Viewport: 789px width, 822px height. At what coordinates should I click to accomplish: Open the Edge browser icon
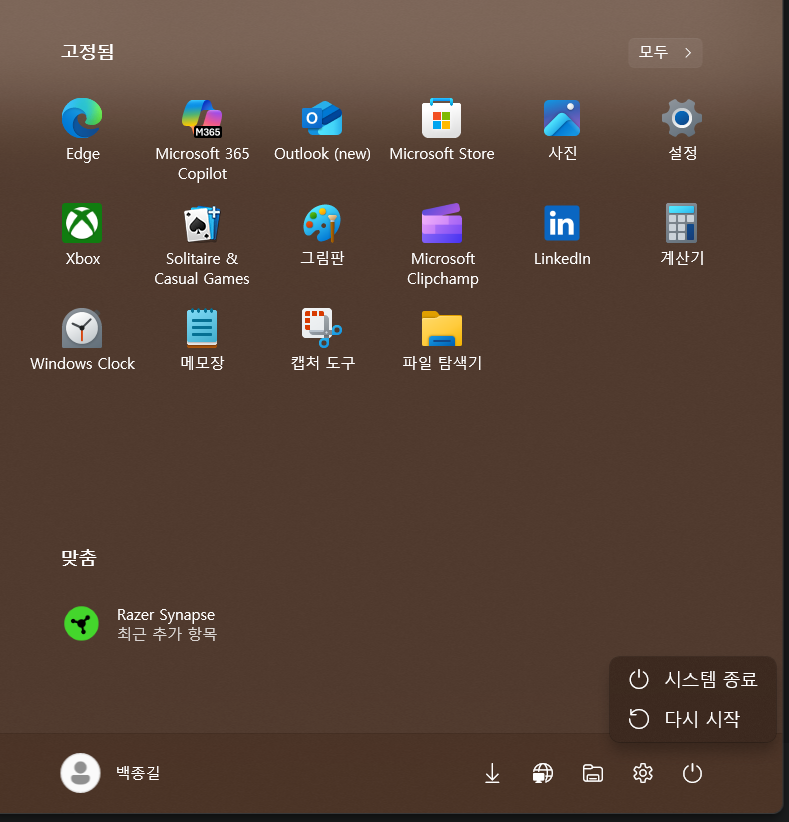pyautogui.click(x=82, y=118)
